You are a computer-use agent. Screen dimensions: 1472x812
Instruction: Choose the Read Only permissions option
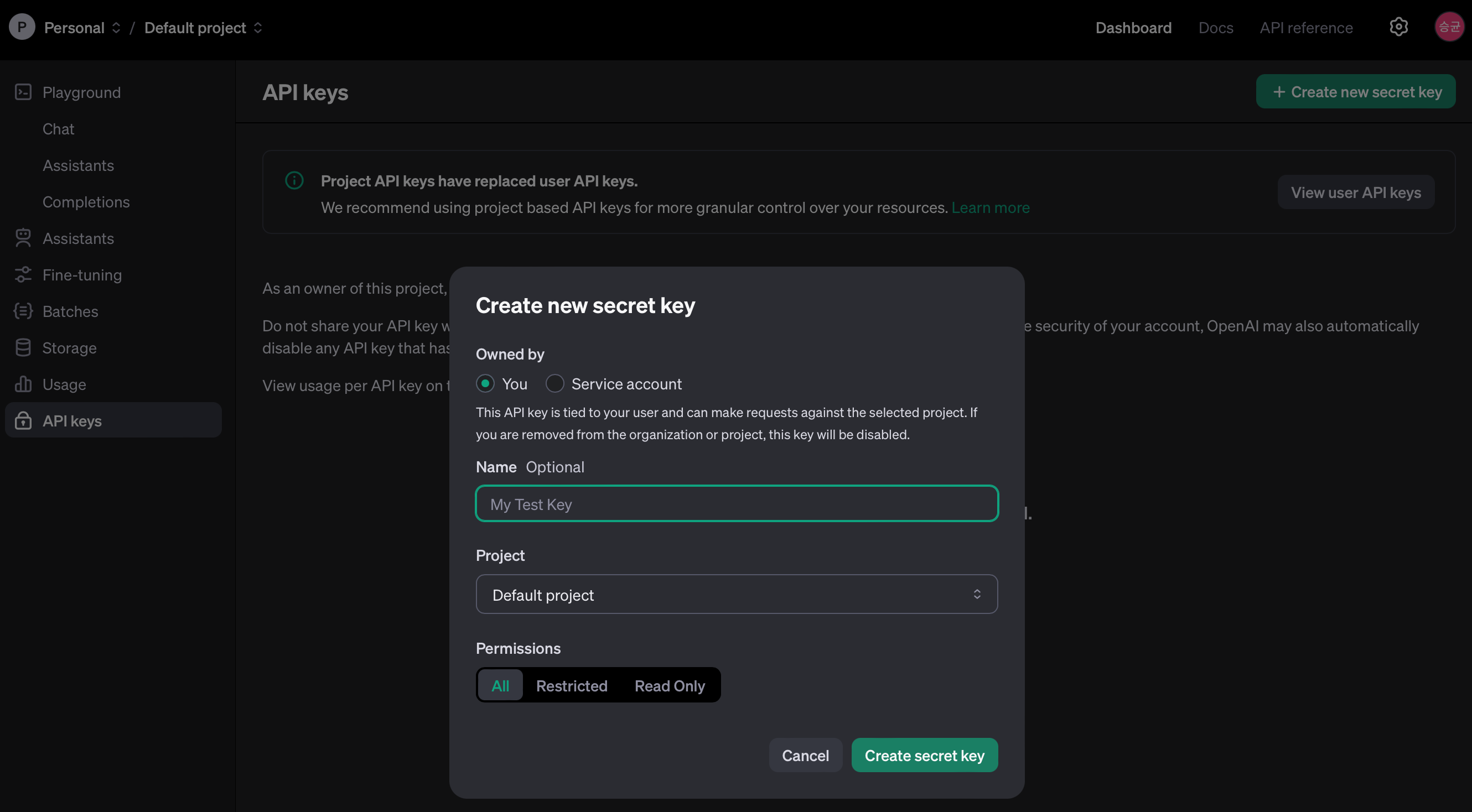(670, 685)
